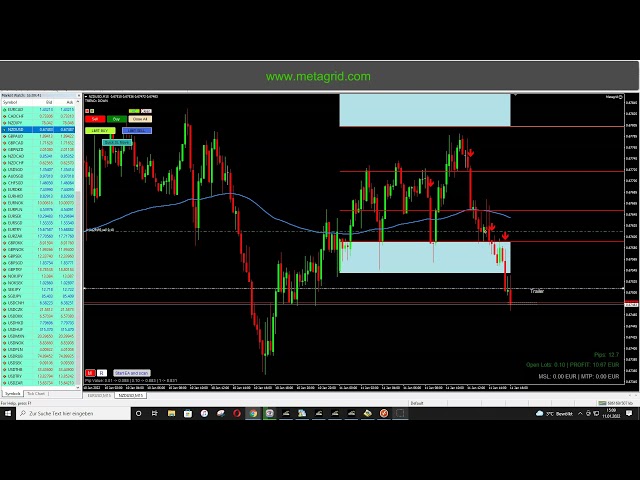Toggle the red M button
The image size is (640, 480).
[90, 373]
